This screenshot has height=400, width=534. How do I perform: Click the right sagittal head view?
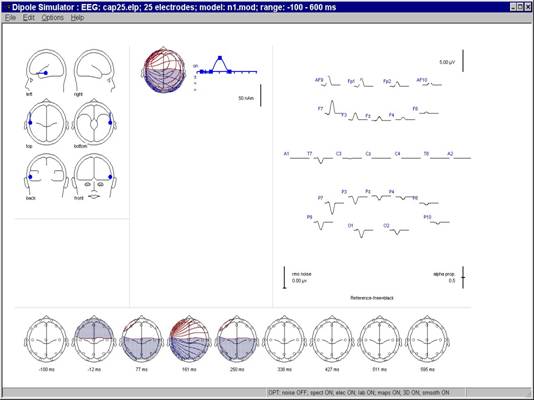point(94,70)
